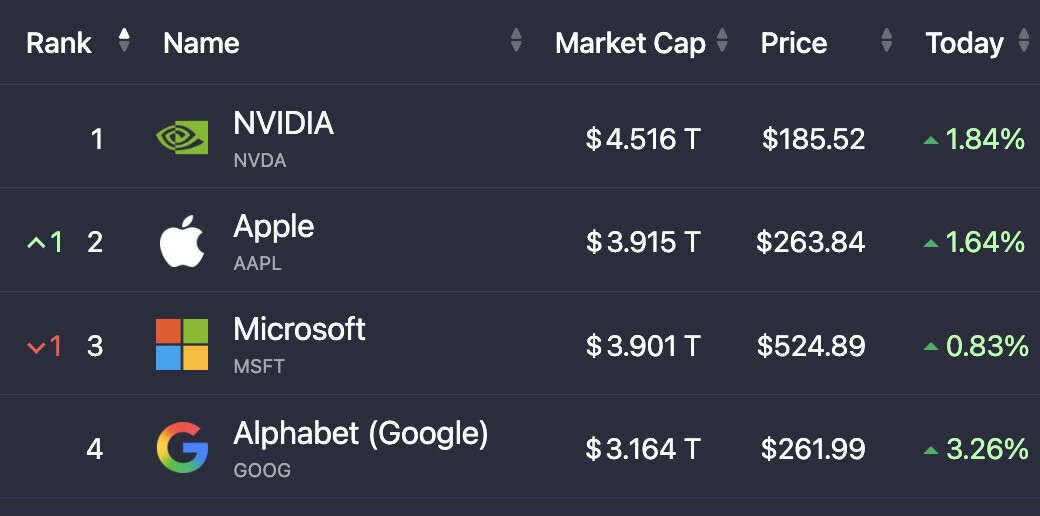Image resolution: width=1040 pixels, height=516 pixels.
Task: Open the NVIDIA company link
Action: tap(283, 123)
